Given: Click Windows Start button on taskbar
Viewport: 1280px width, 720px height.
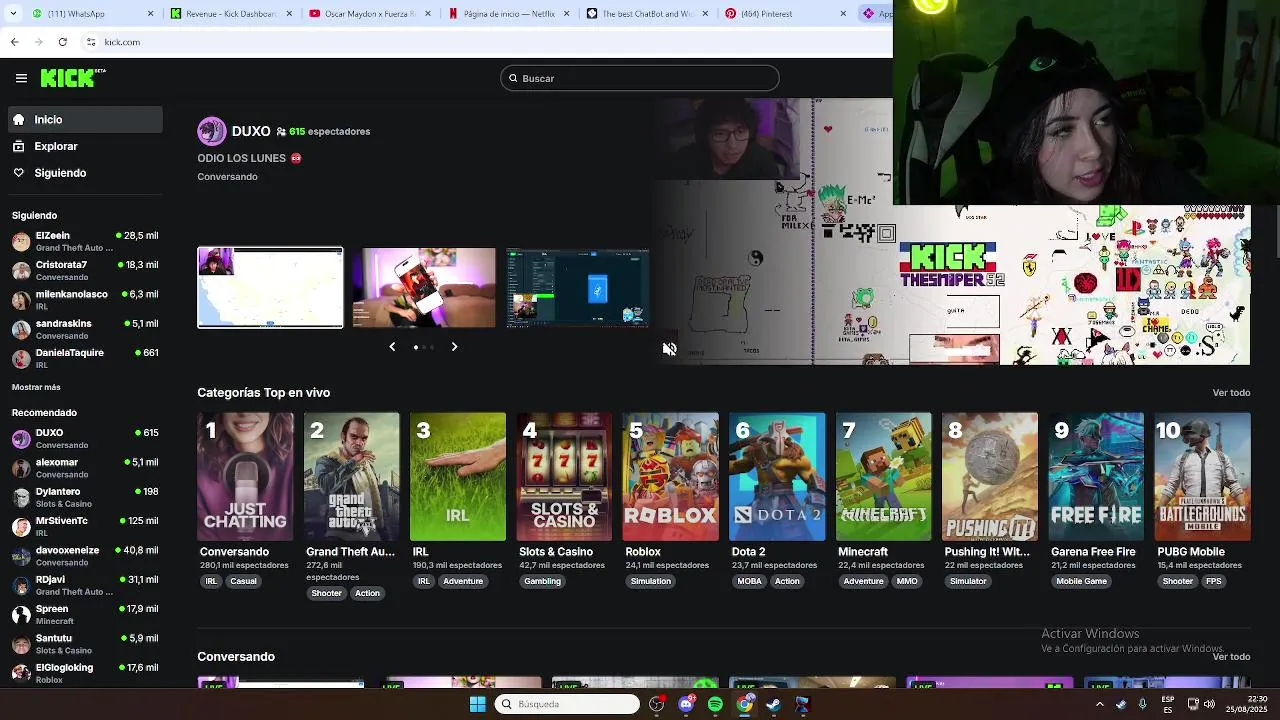Looking at the screenshot, I should click(477, 704).
